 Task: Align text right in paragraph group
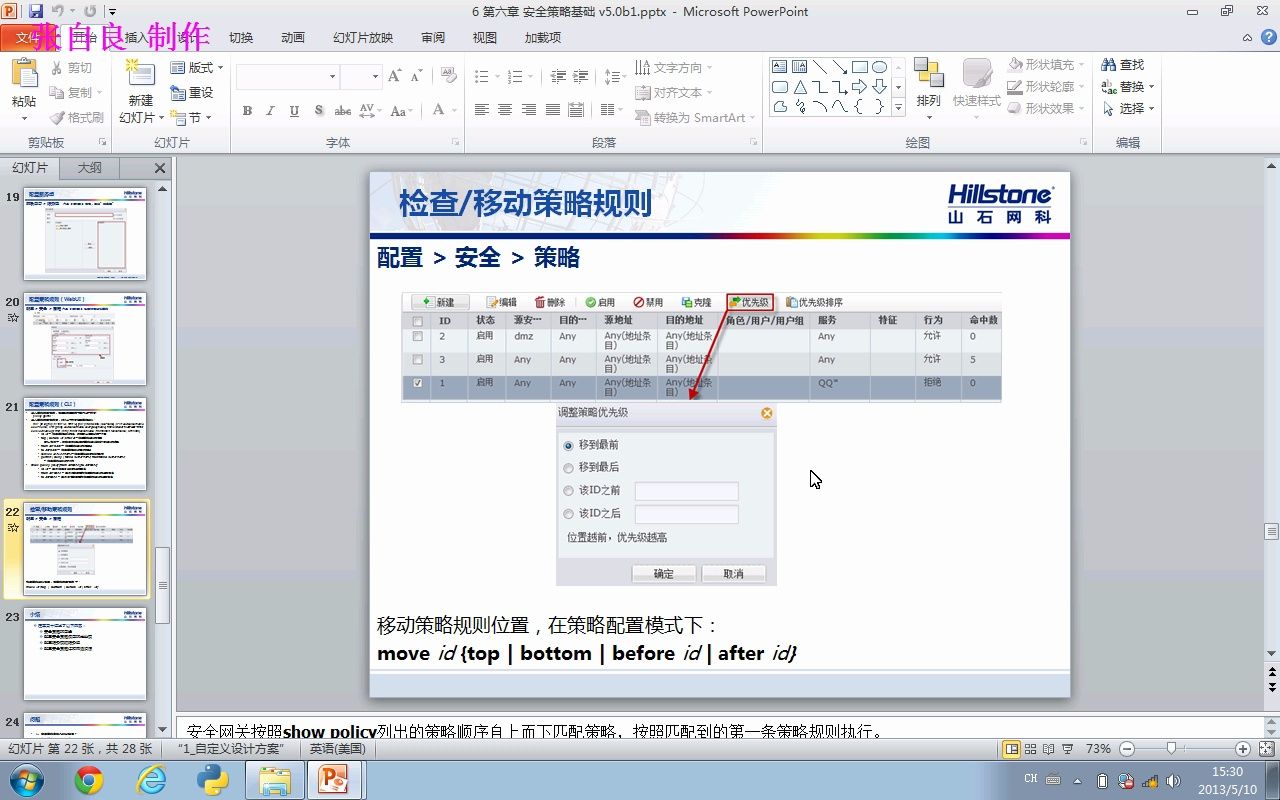528,110
